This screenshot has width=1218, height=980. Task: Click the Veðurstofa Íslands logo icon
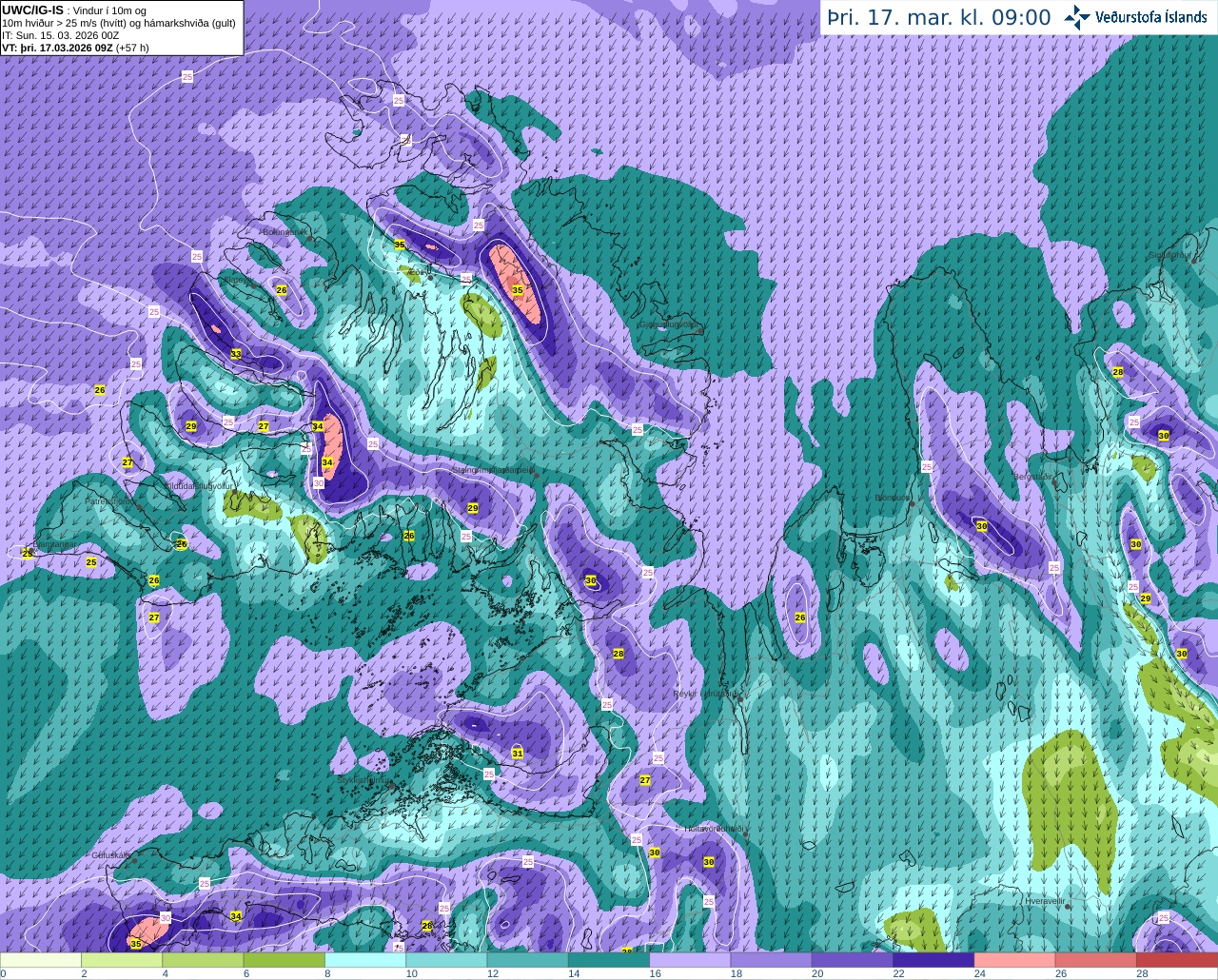click(x=1077, y=17)
